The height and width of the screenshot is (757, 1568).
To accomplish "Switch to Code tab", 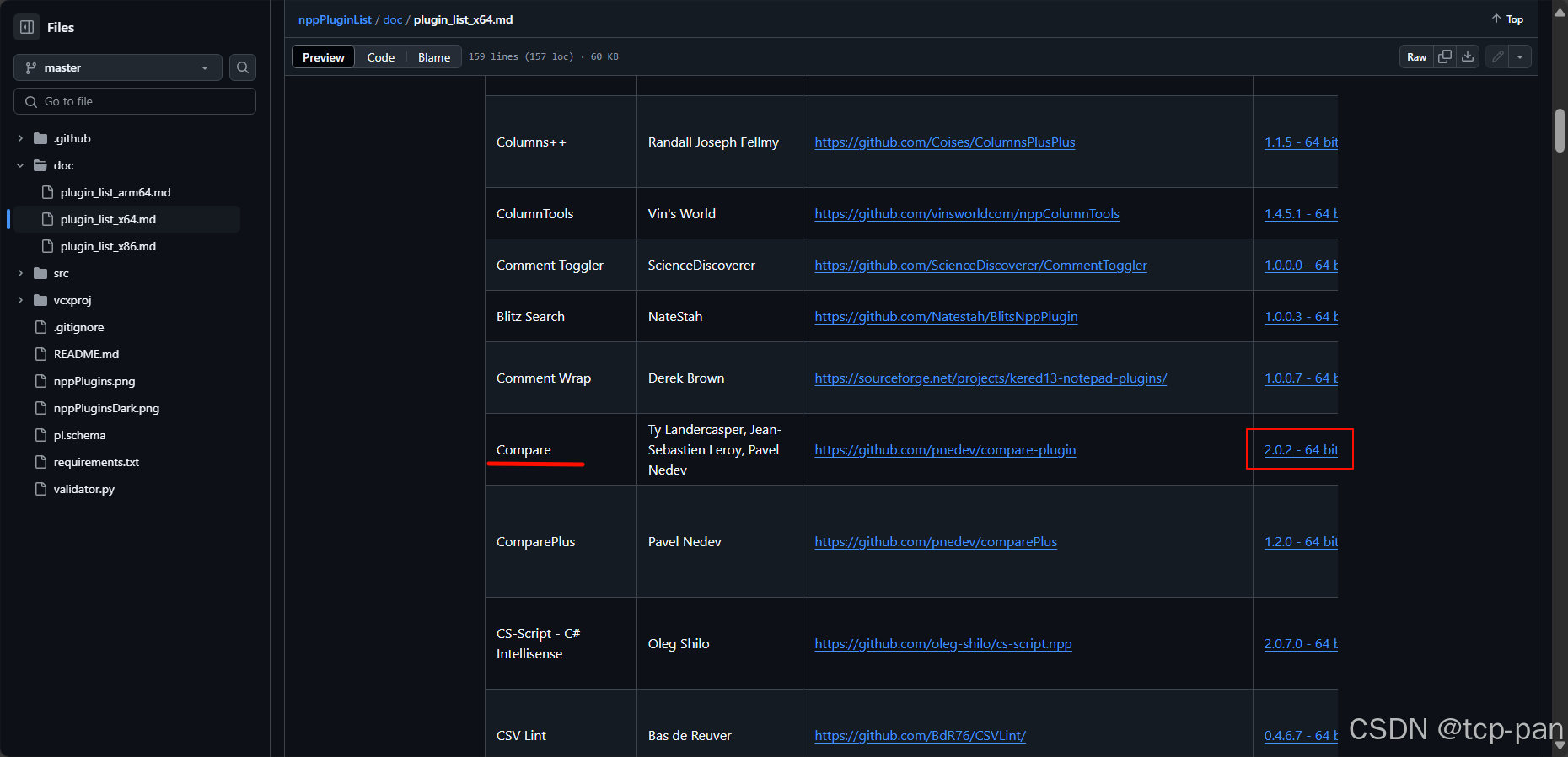I will (381, 57).
